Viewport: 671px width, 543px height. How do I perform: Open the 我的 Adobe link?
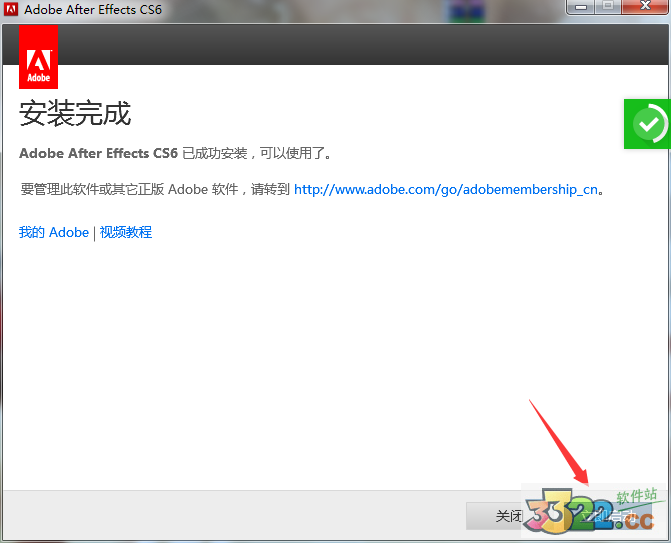pos(54,232)
